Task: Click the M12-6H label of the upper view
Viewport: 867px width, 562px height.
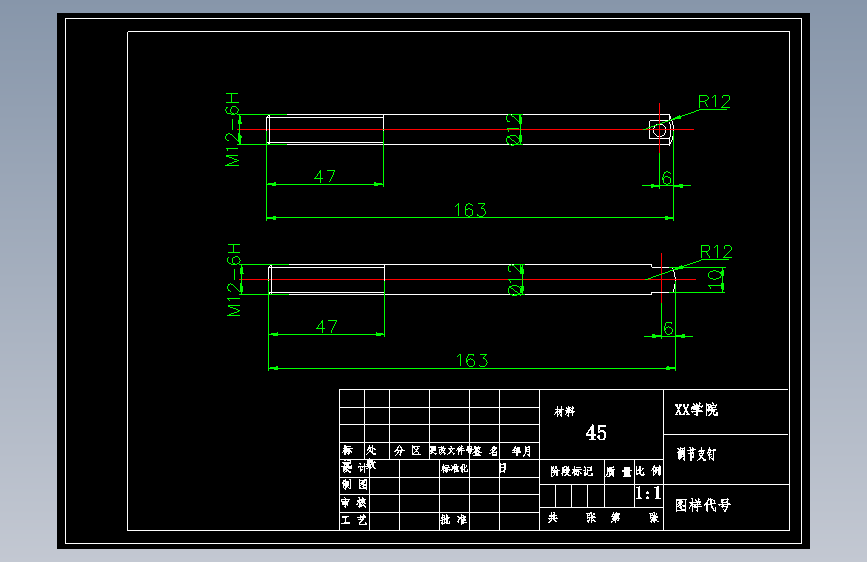Action: coord(233,129)
